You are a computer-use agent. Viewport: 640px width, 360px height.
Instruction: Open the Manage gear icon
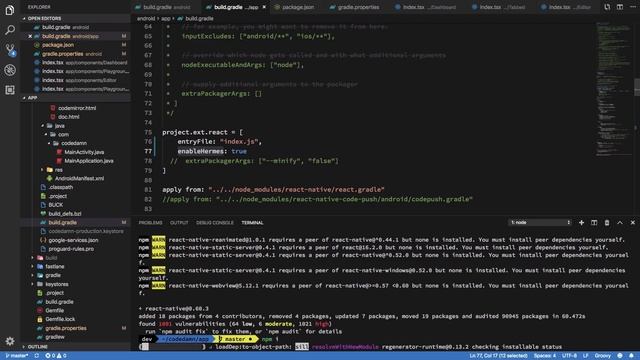(10, 341)
